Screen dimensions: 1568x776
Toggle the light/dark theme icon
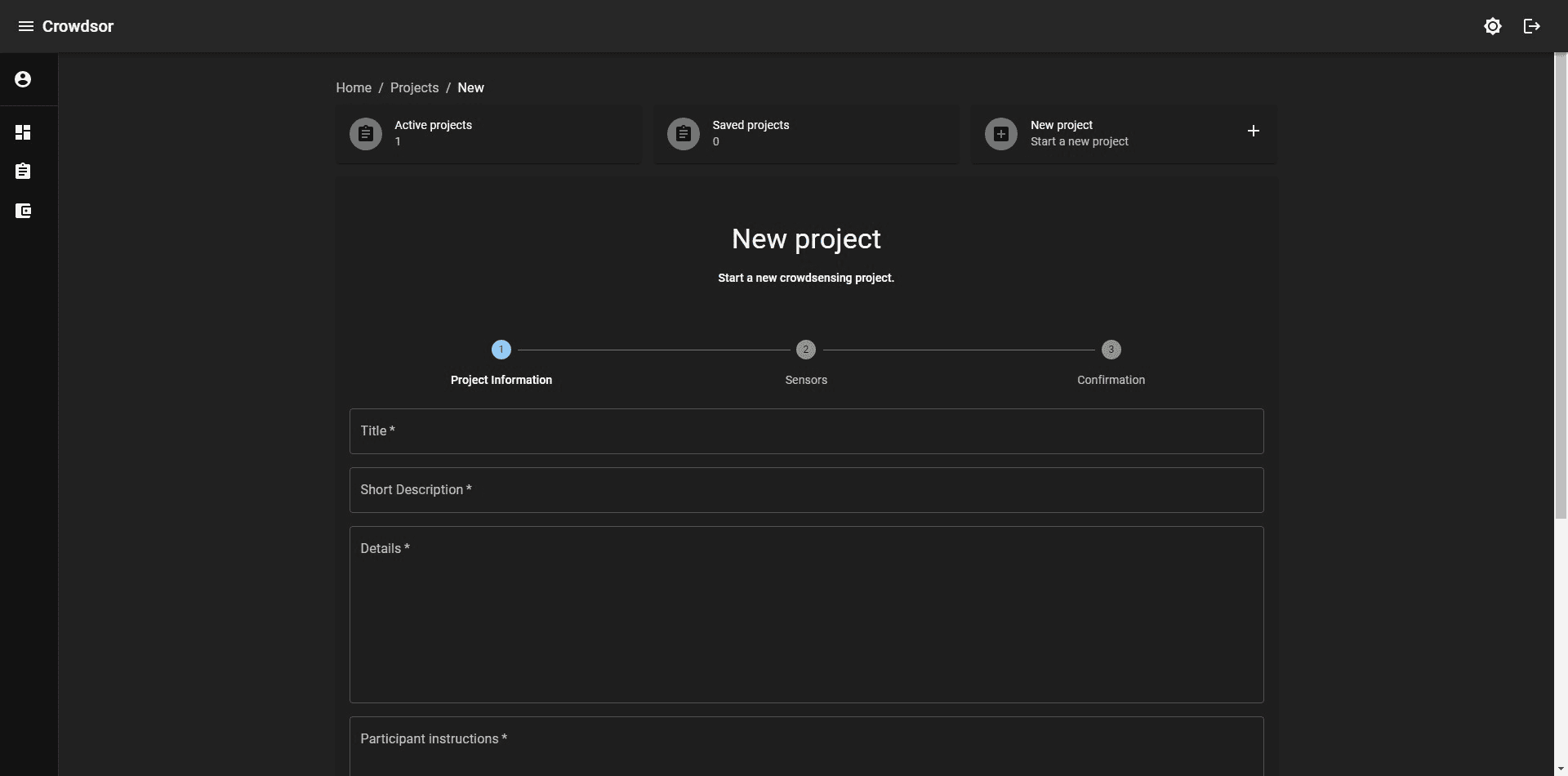tap(1492, 26)
